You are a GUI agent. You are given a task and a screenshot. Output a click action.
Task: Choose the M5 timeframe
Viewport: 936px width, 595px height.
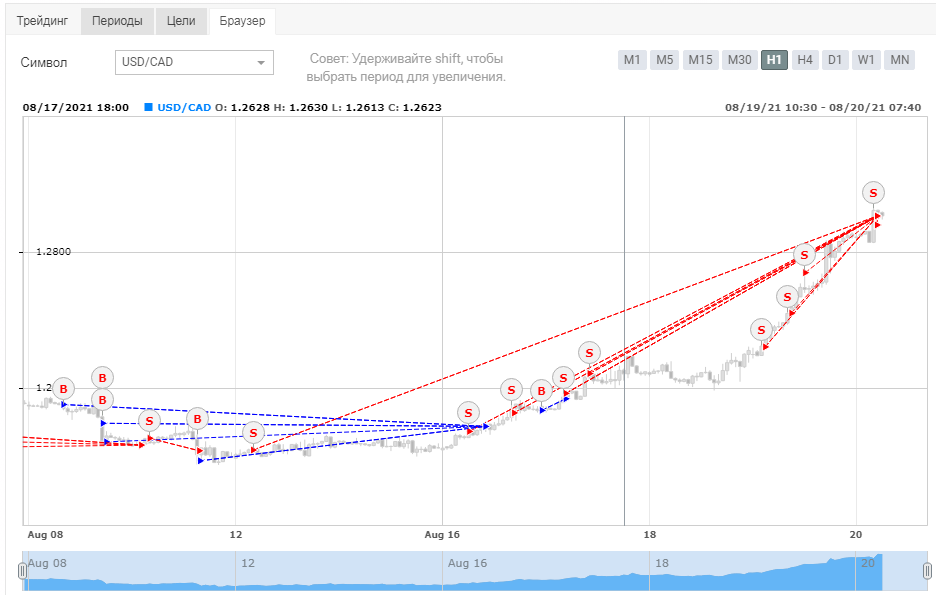[x=664, y=60]
